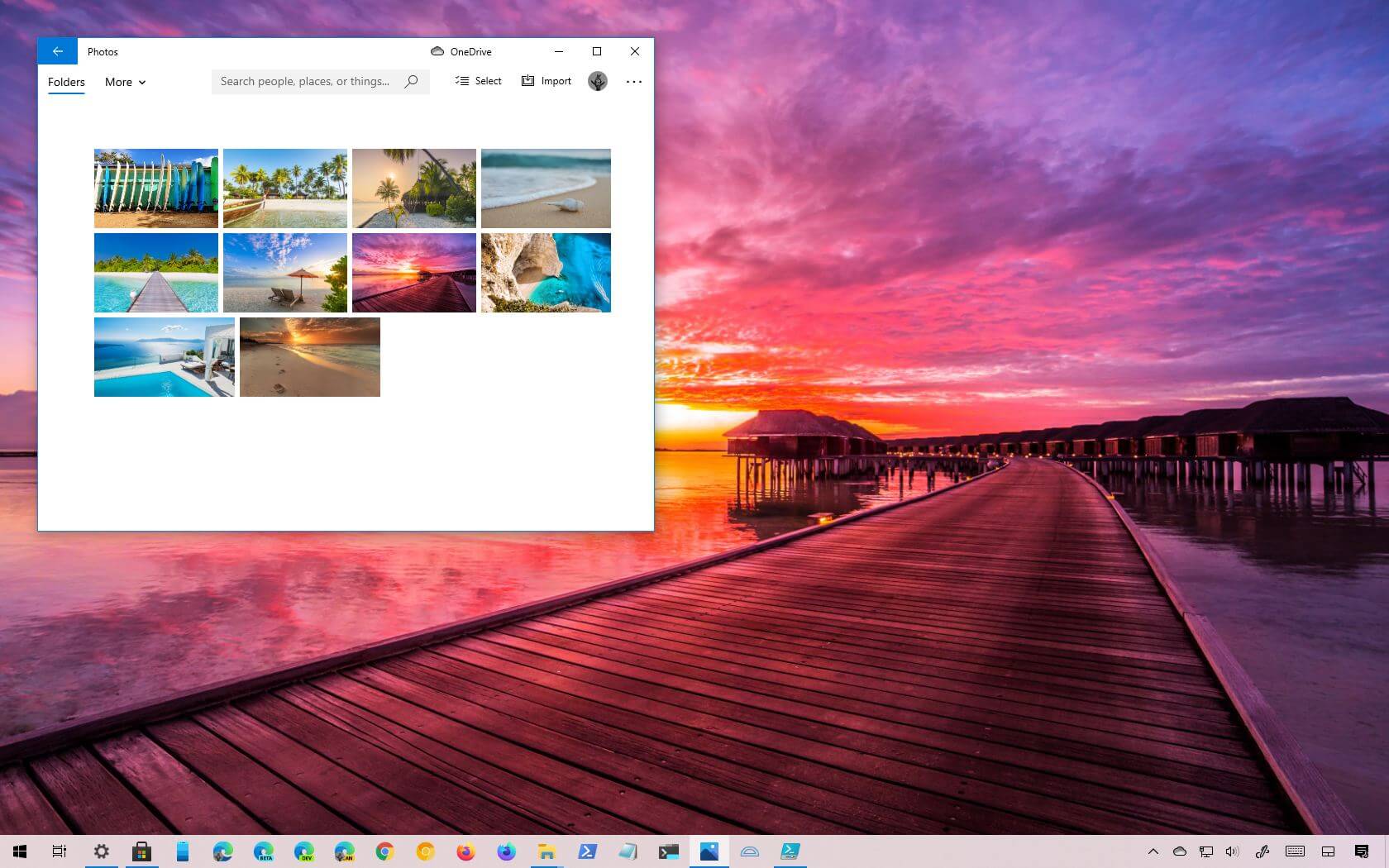Click the back arrow in the Photos app
The height and width of the screenshot is (868, 1389).
pos(57,50)
